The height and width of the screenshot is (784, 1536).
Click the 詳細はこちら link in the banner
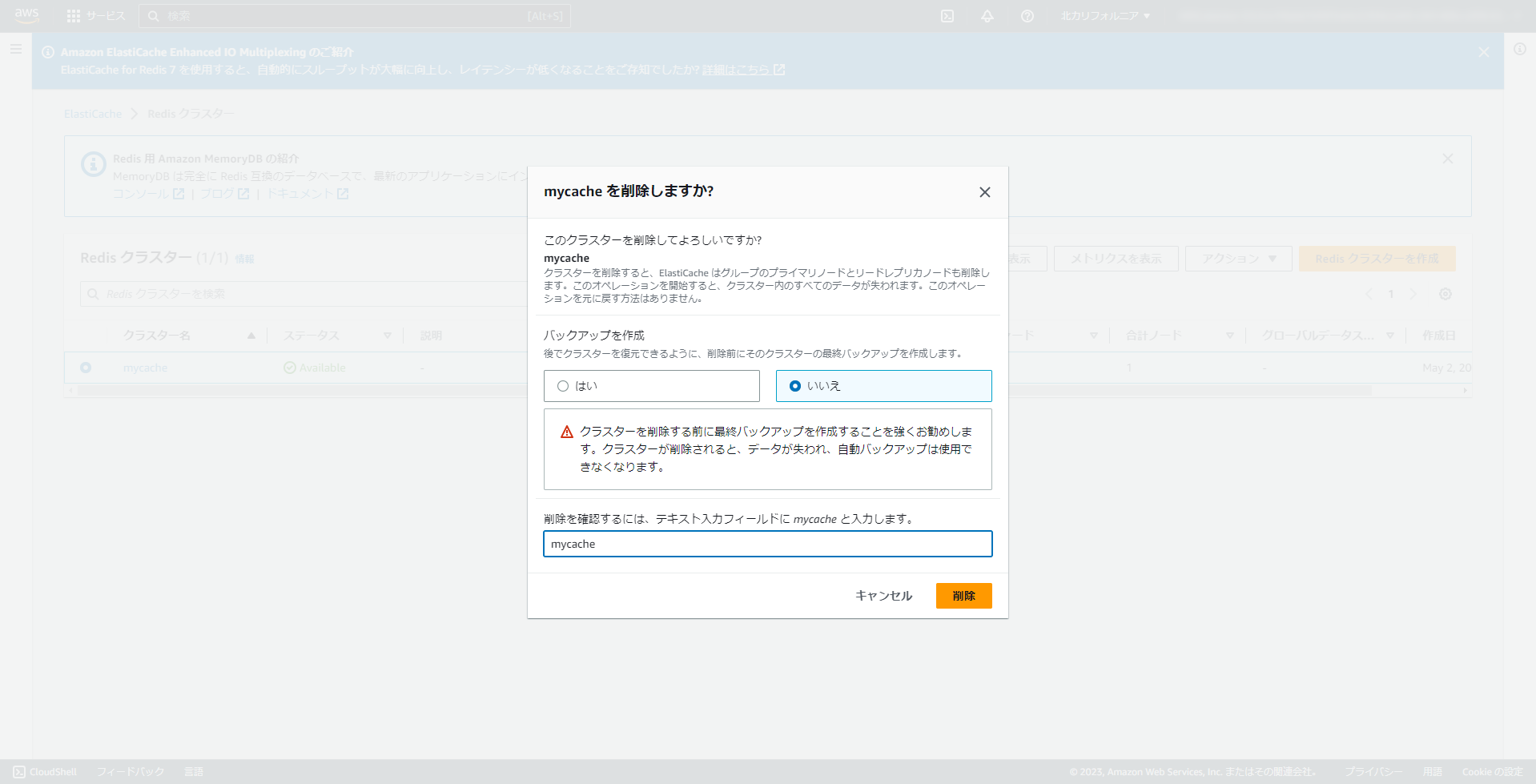pyautogui.click(x=736, y=70)
